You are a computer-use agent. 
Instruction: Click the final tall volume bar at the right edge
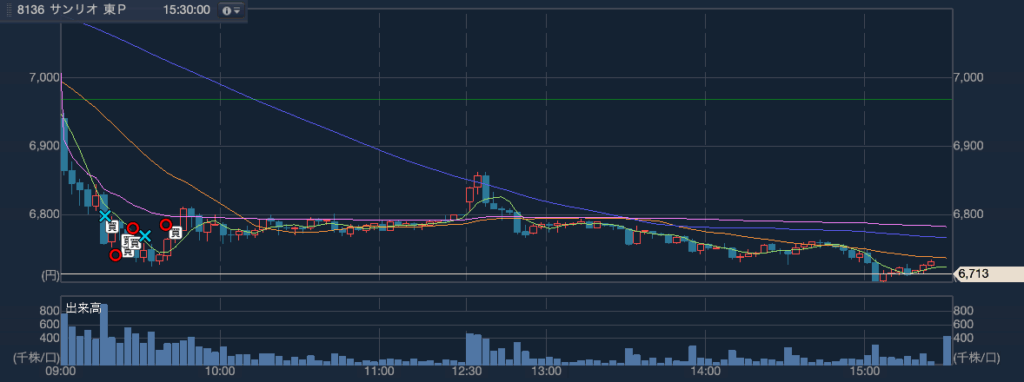(947, 350)
